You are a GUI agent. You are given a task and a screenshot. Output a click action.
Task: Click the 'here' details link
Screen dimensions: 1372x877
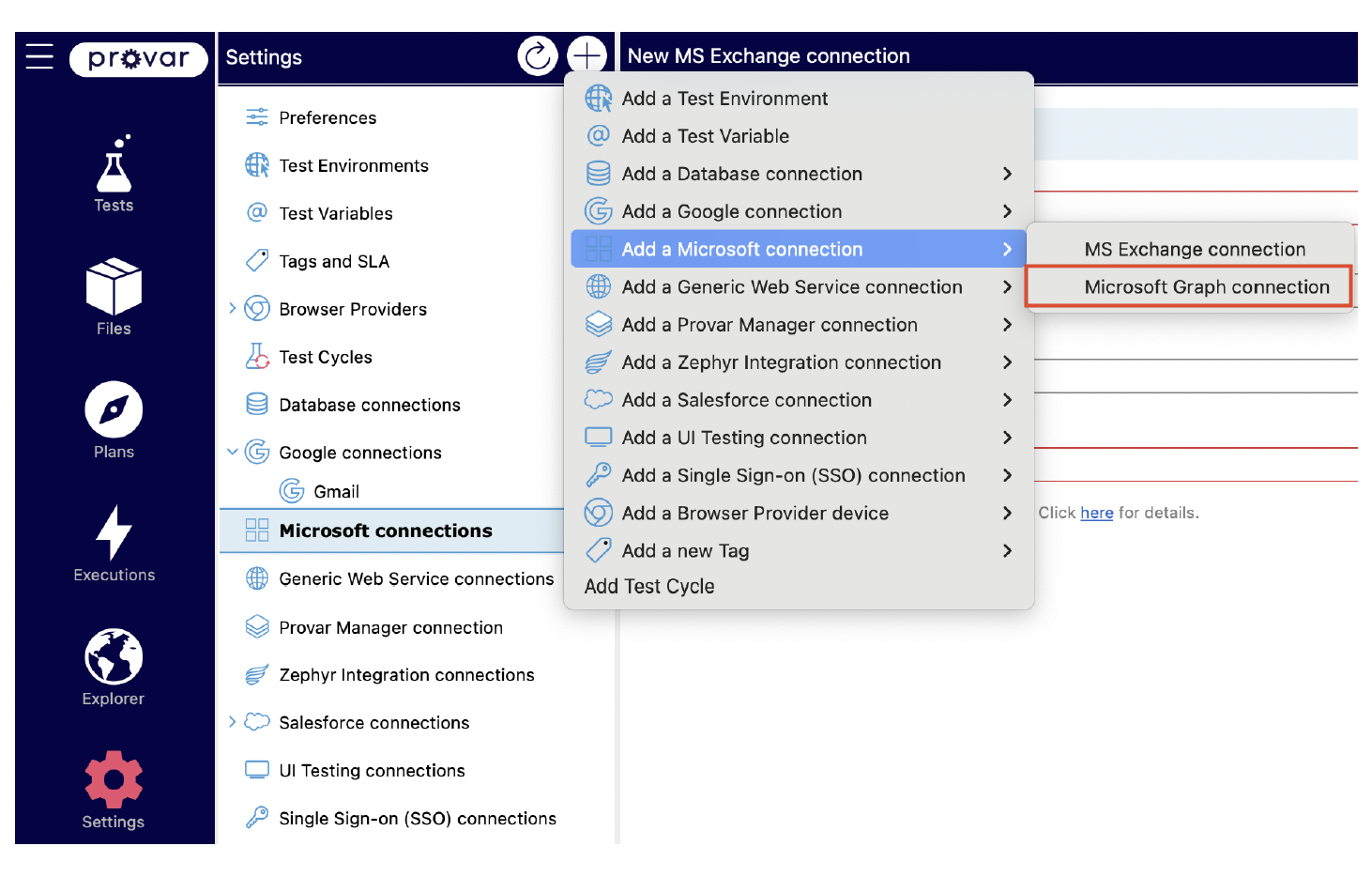pos(1096,513)
